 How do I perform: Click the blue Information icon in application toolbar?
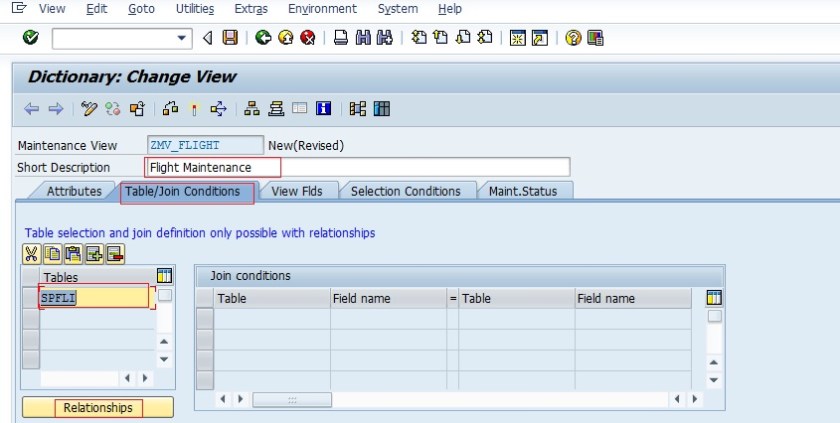pyautogui.click(x=323, y=109)
